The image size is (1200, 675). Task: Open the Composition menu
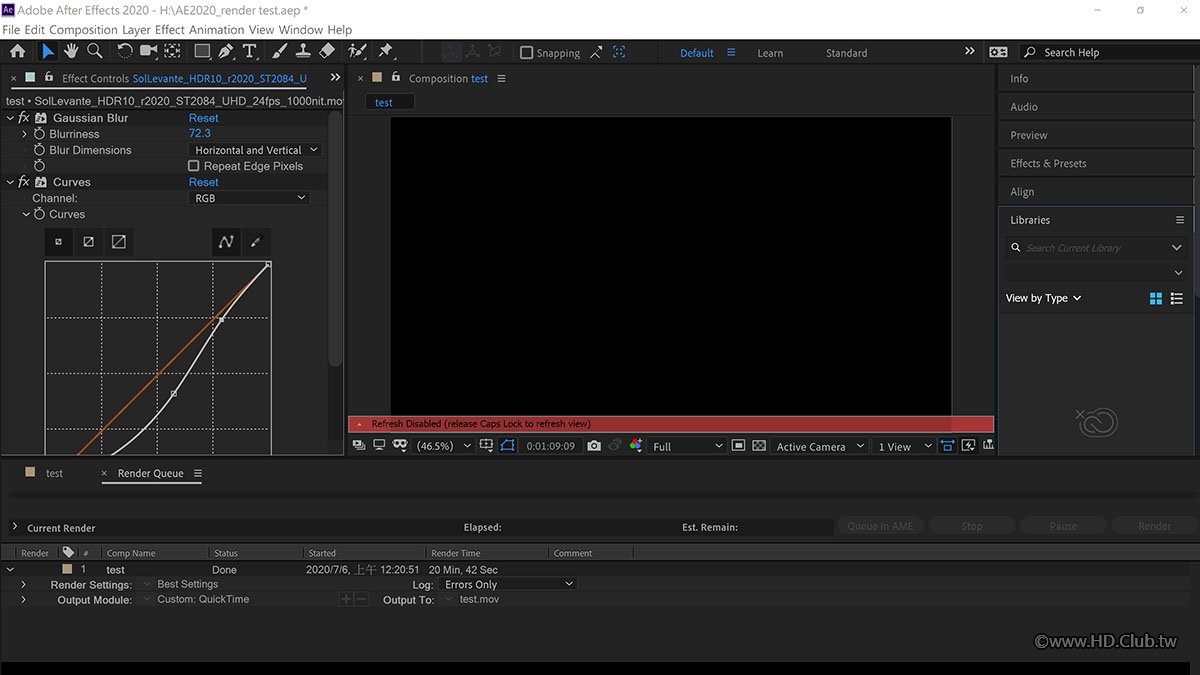[83, 30]
